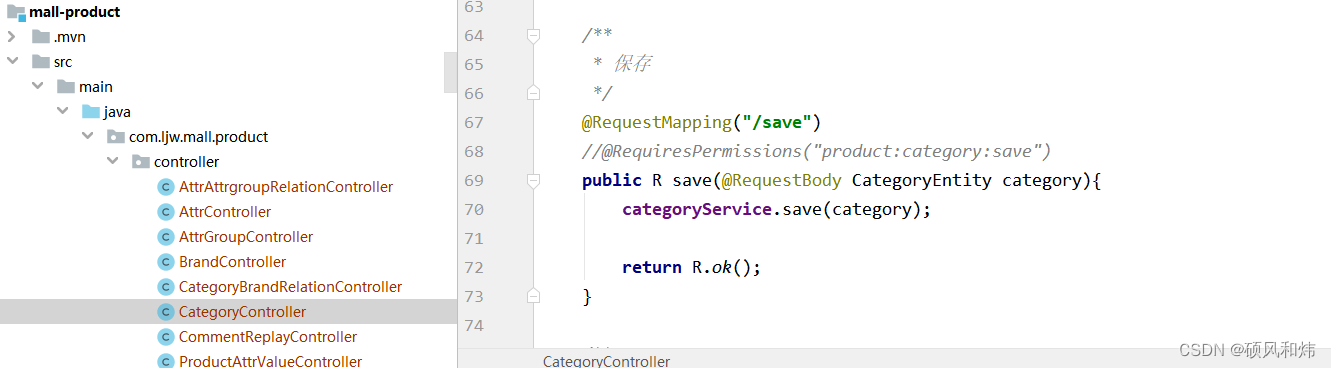Open AttrAttrgroupRelationController in the tree
1331x368 pixels.
click(x=285, y=187)
